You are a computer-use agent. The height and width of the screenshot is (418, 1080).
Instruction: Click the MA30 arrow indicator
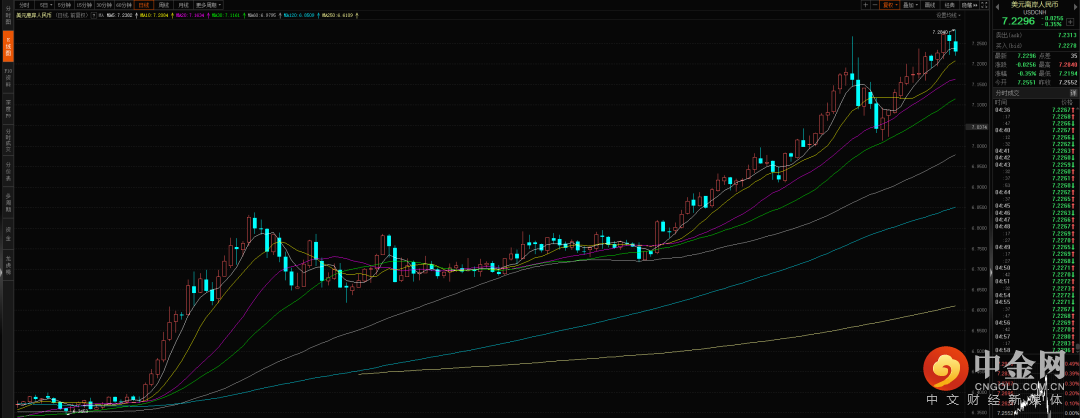(244, 15)
